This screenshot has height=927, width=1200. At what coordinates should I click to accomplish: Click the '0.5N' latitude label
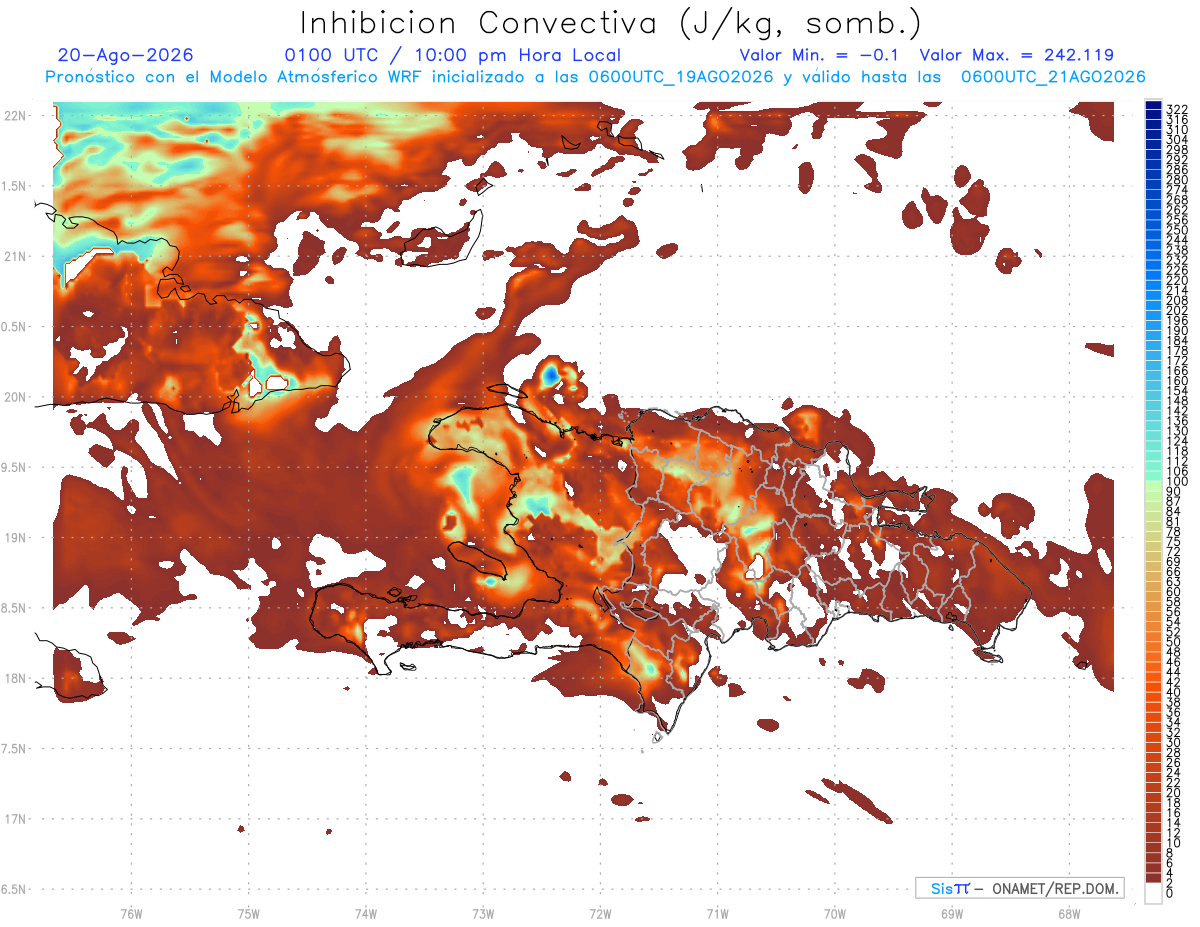click(14, 327)
